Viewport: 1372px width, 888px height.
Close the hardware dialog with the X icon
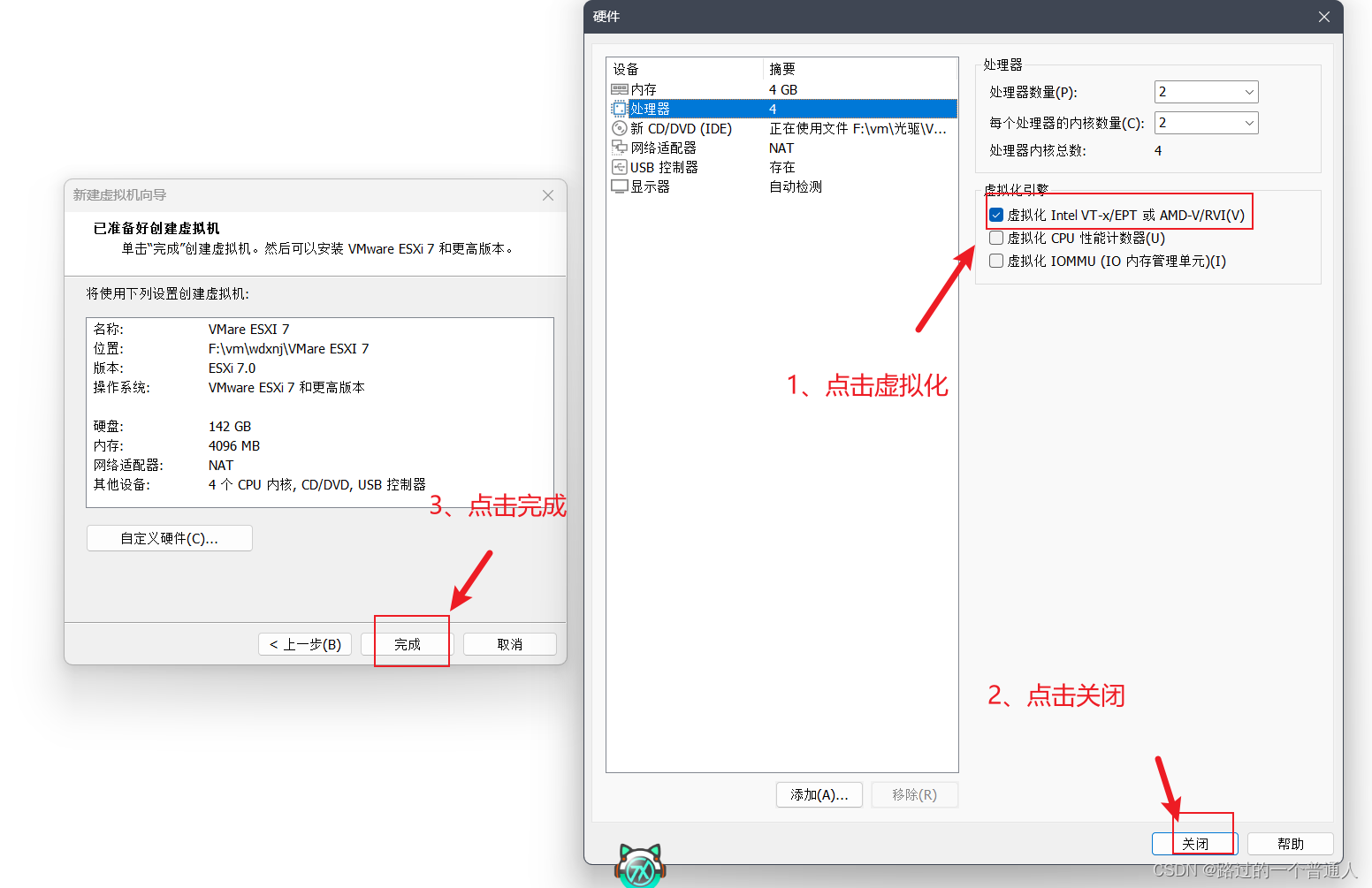(1324, 17)
